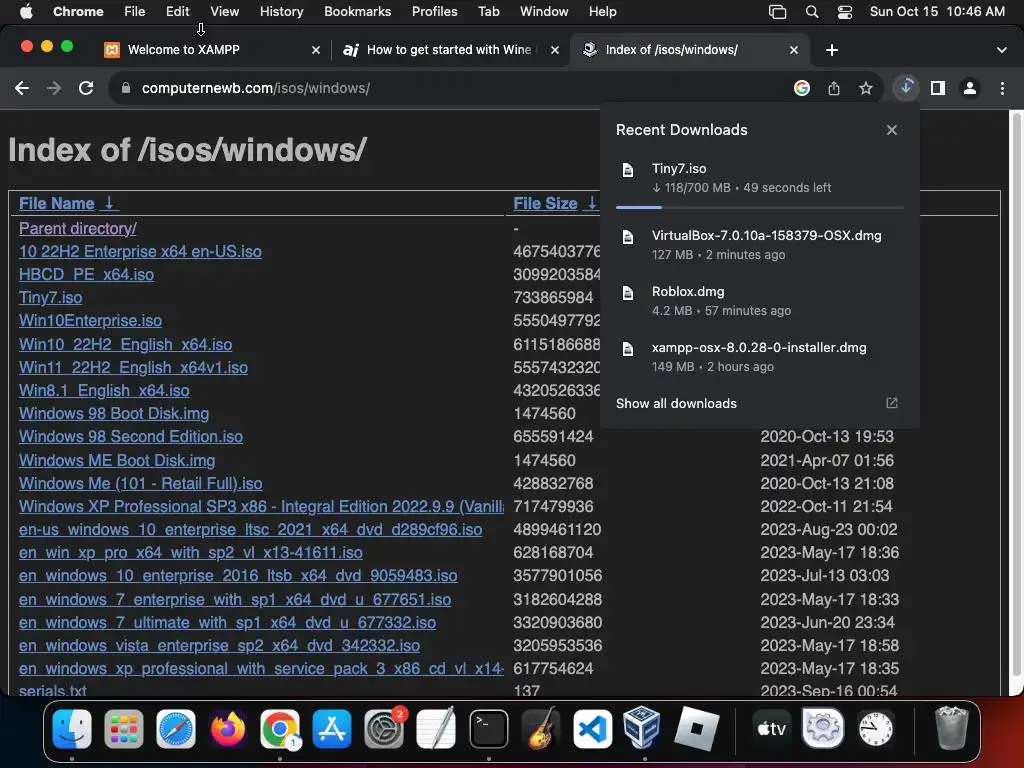Launch Safari from the Dock
Screen dimensions: 1024x768
pos(176,729)
